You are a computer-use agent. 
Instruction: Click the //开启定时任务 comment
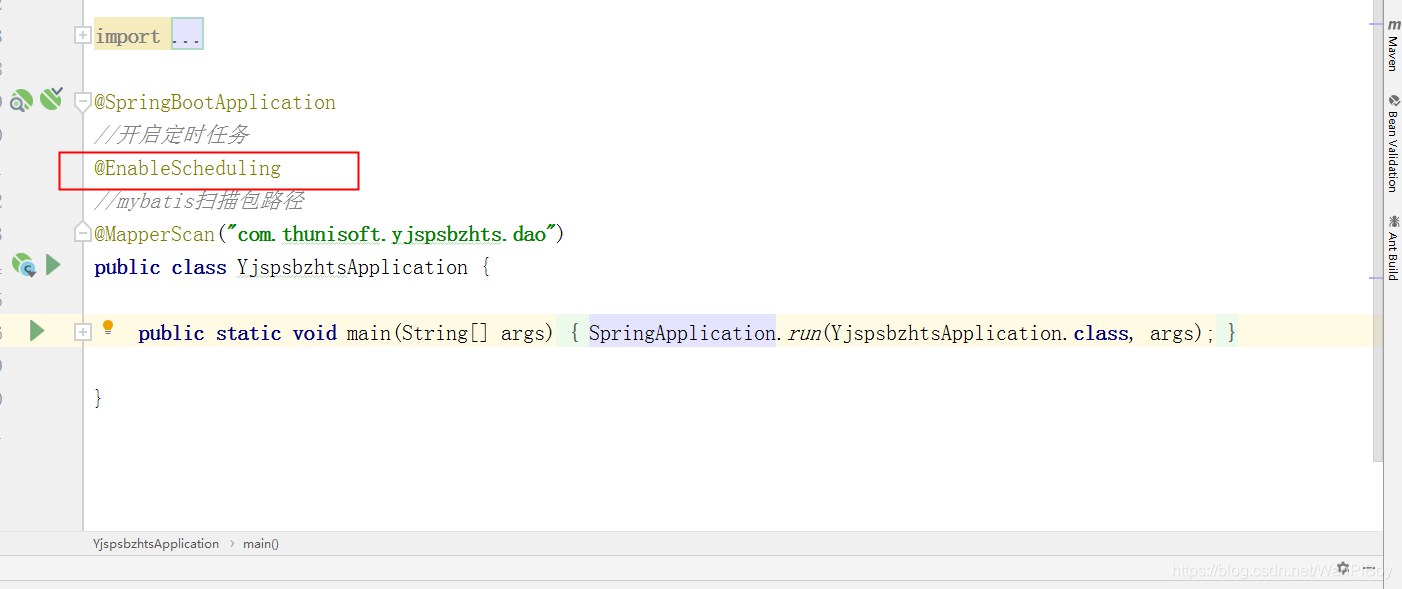[172, 135]
